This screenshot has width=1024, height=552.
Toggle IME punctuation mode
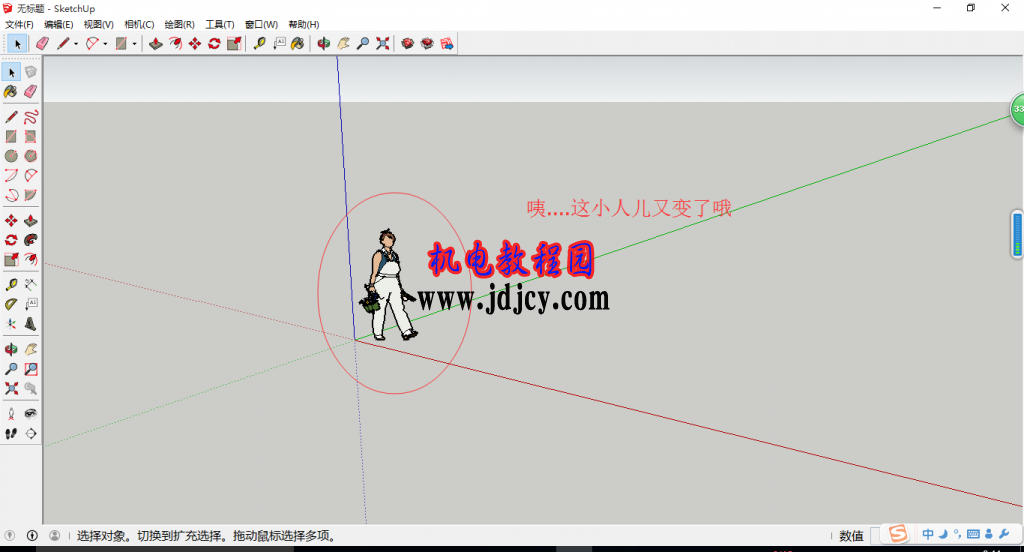(x=957, y=534)
